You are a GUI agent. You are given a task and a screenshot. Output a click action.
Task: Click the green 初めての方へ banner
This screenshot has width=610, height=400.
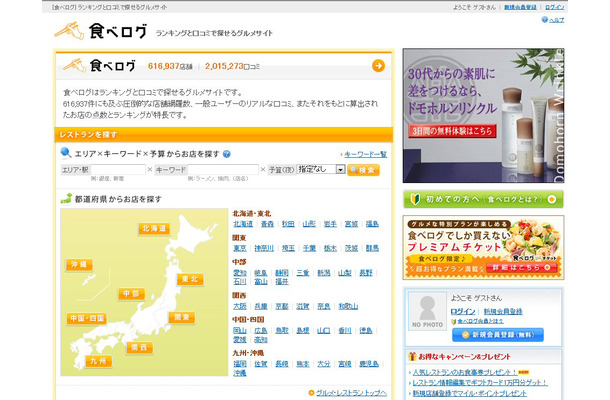click(x=483, y=199)
